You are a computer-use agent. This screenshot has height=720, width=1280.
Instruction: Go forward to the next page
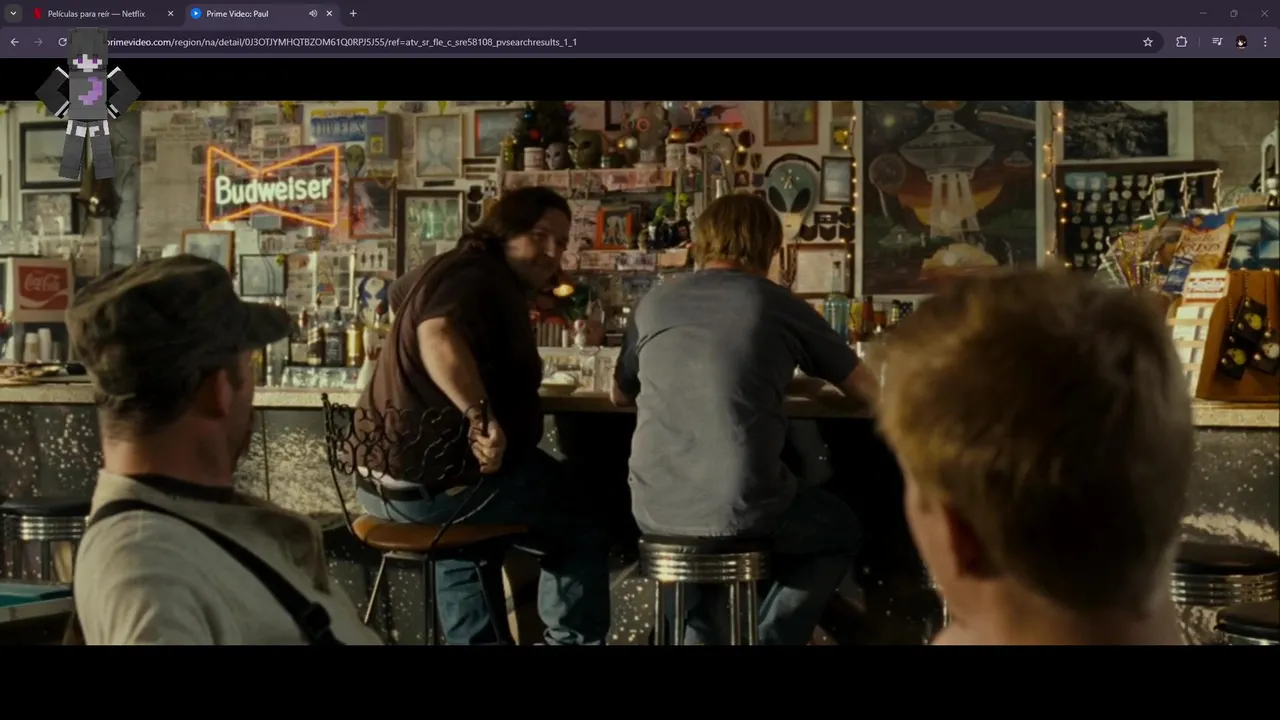[38, 42]
